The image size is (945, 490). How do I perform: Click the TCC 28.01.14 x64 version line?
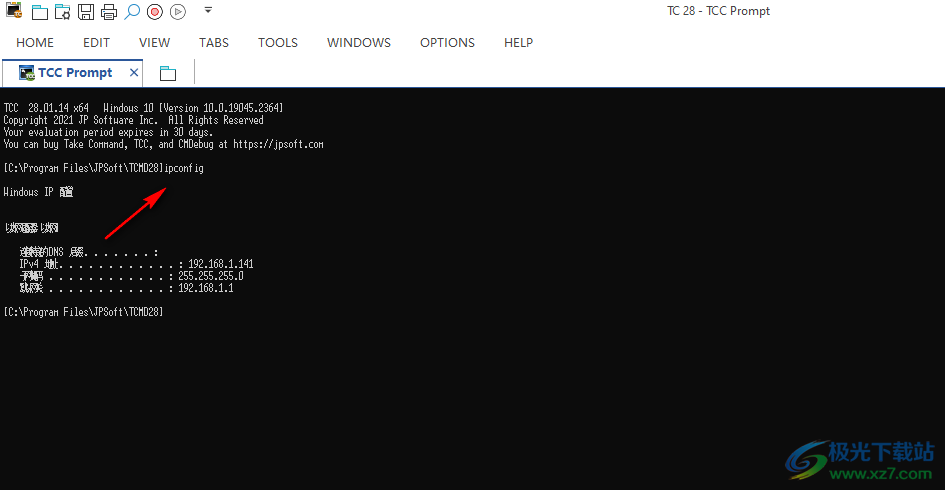[x=143, y=108]
